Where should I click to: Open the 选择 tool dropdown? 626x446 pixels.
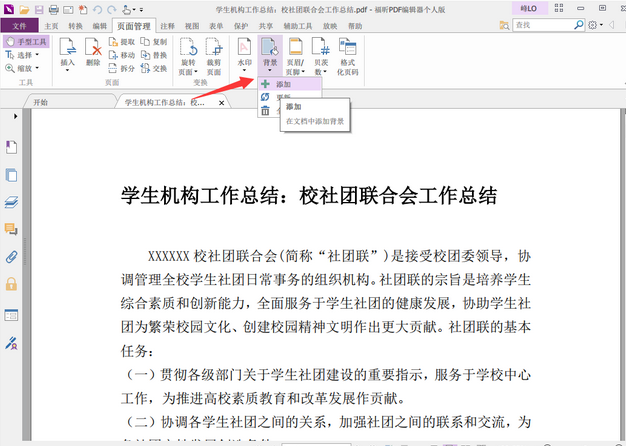click(22, 55)
